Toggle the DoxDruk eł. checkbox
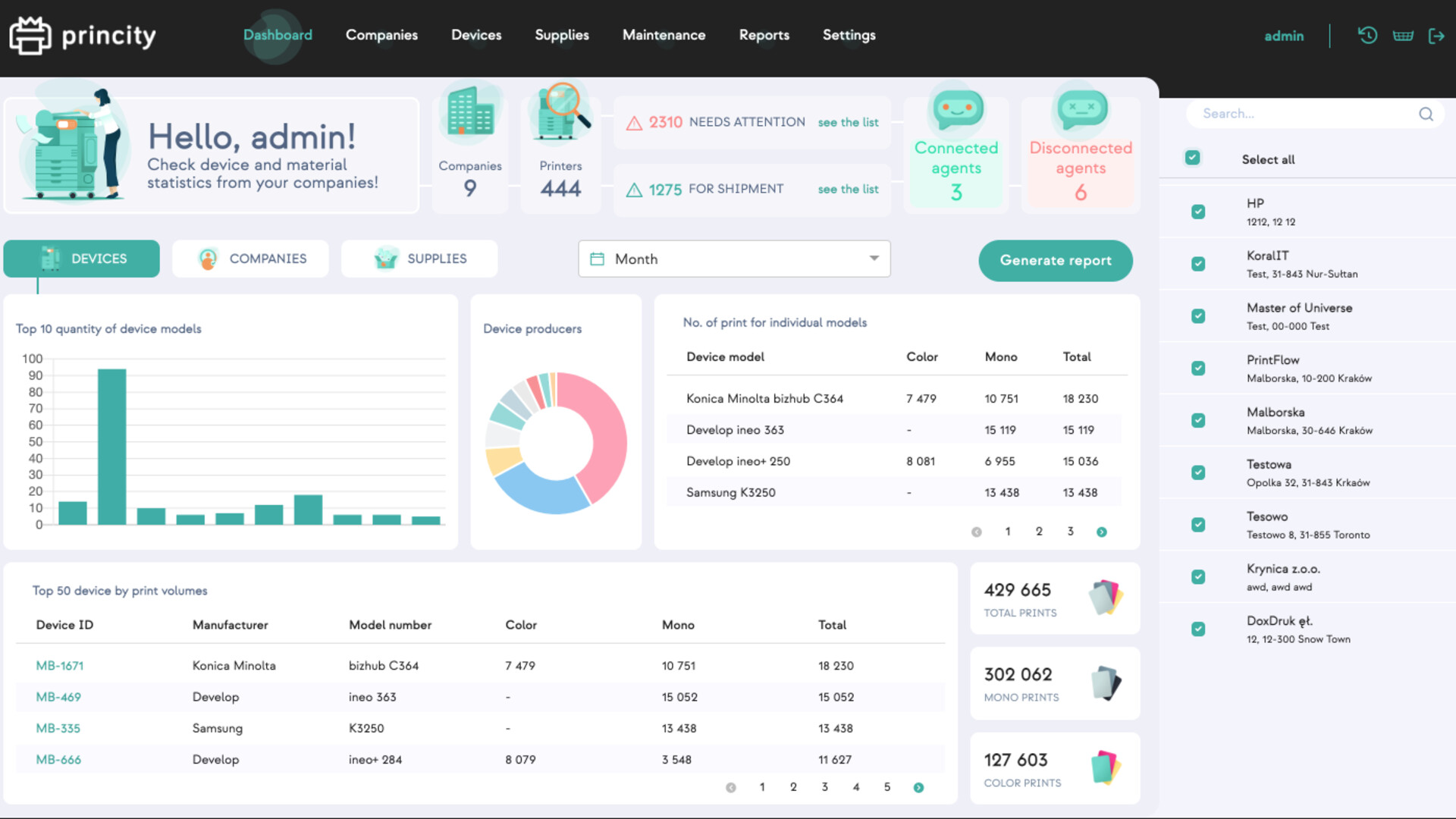This screenshot has height=819, width=1456. pos(1198,629)
